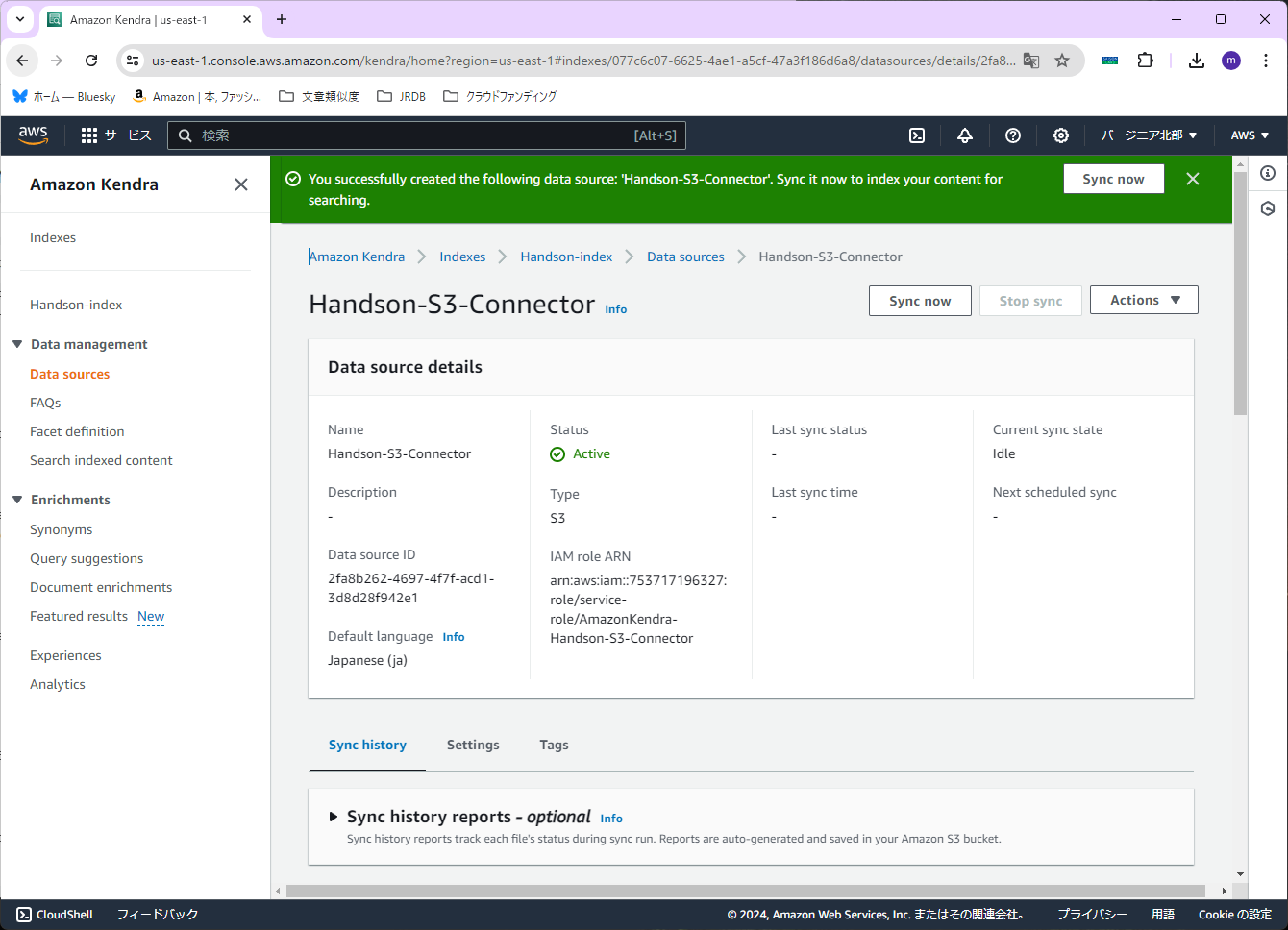Image resolution: width=1288 pixels, height=930 pixels.
Task: Open the hexagon tutorial icon on right edge
Action: (1268, 208)
